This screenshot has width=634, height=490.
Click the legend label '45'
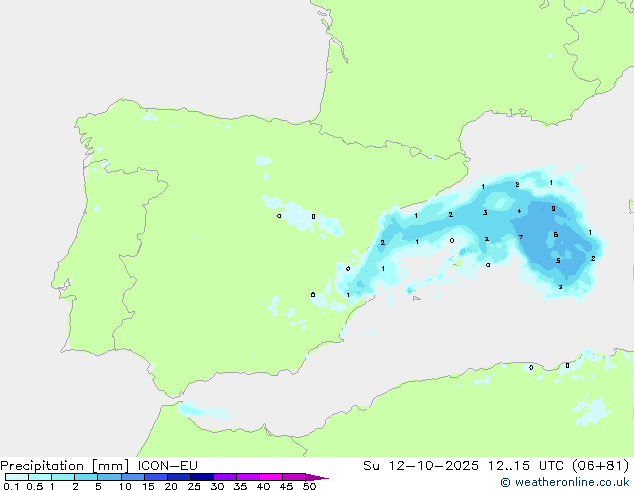(286, 486)
